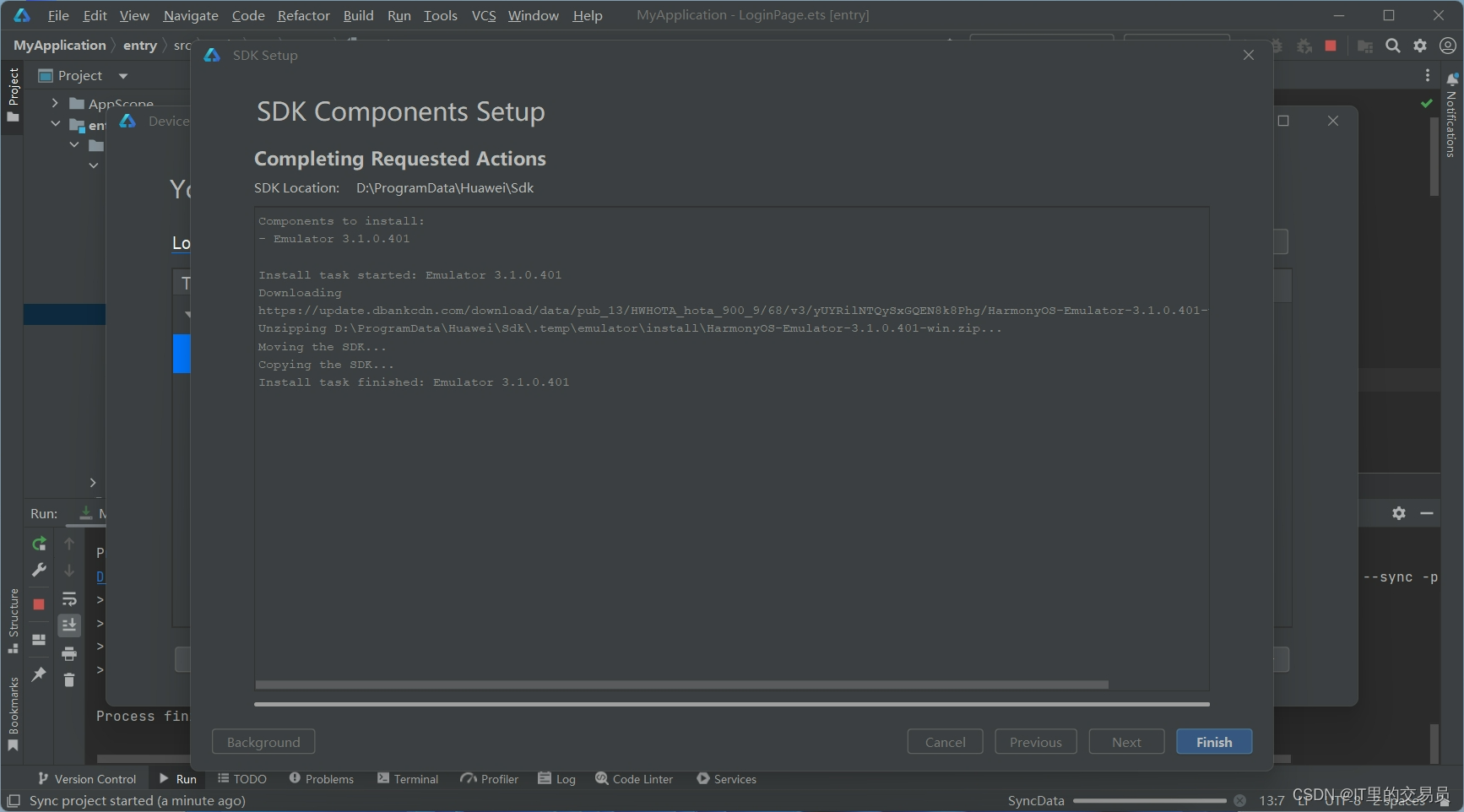Screen dimensions: 1464x812
Task: Open the File menu
Action: coord(58,15)
